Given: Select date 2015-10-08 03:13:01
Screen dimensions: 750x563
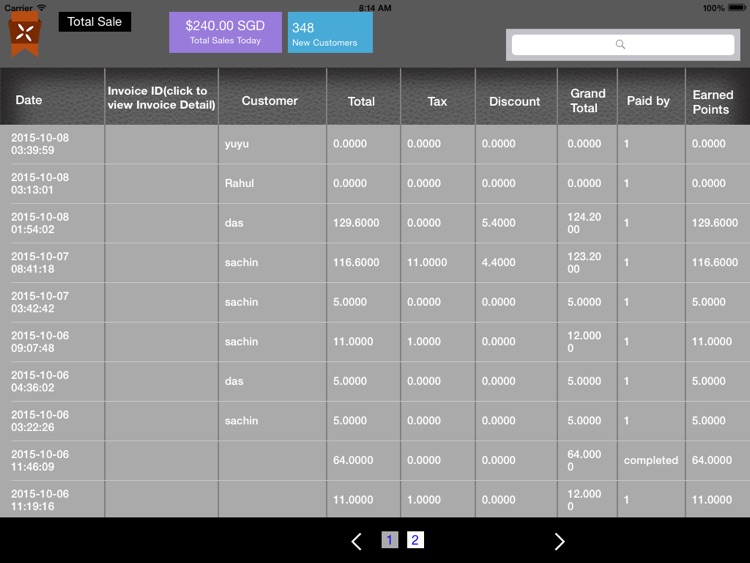Looking at the screenshot, I should pos(40,184).
